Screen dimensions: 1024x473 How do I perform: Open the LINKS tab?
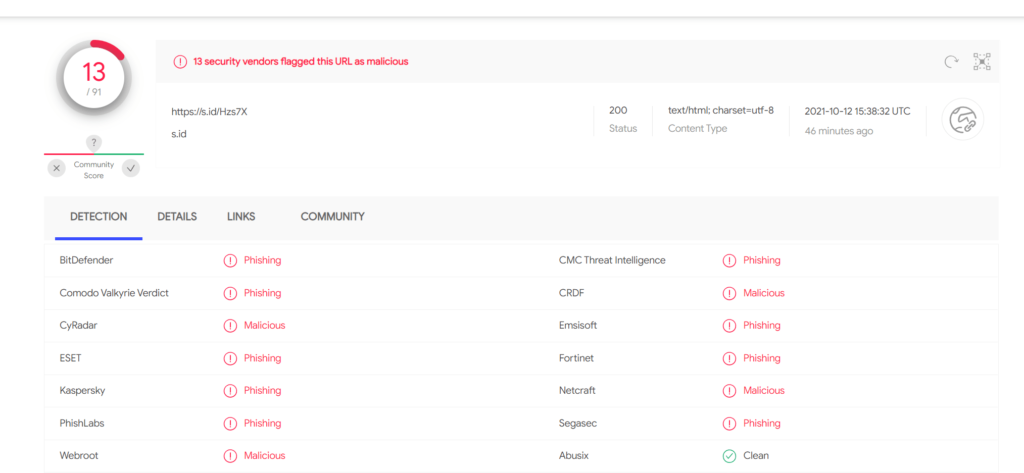[241, 217]
